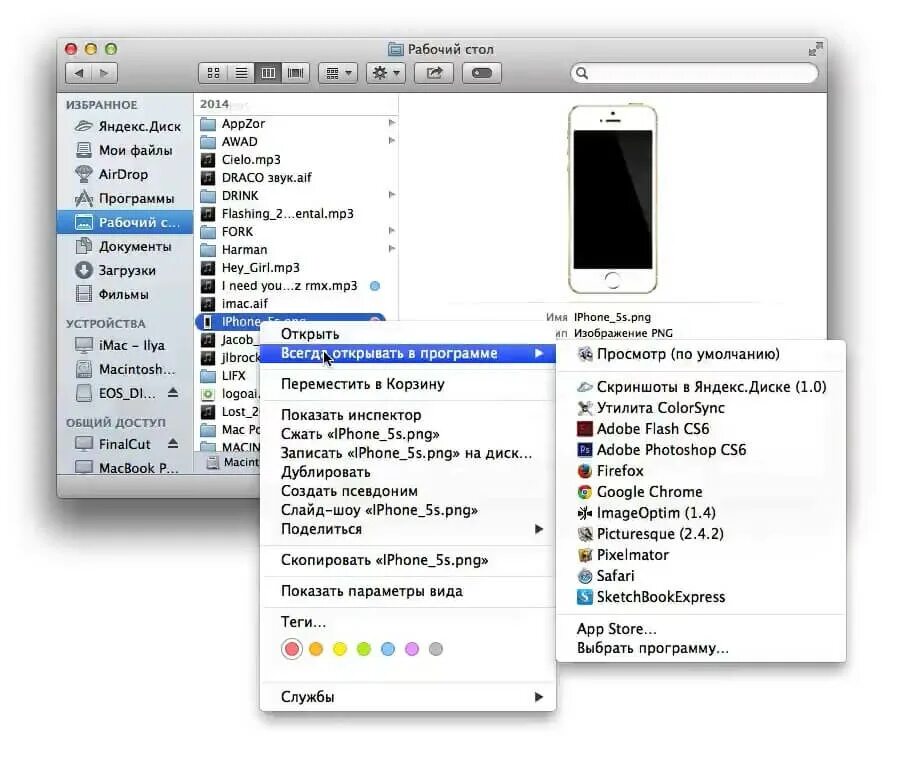
Task: Click the iPhone preview image
Action: click(x=612, y=199)
